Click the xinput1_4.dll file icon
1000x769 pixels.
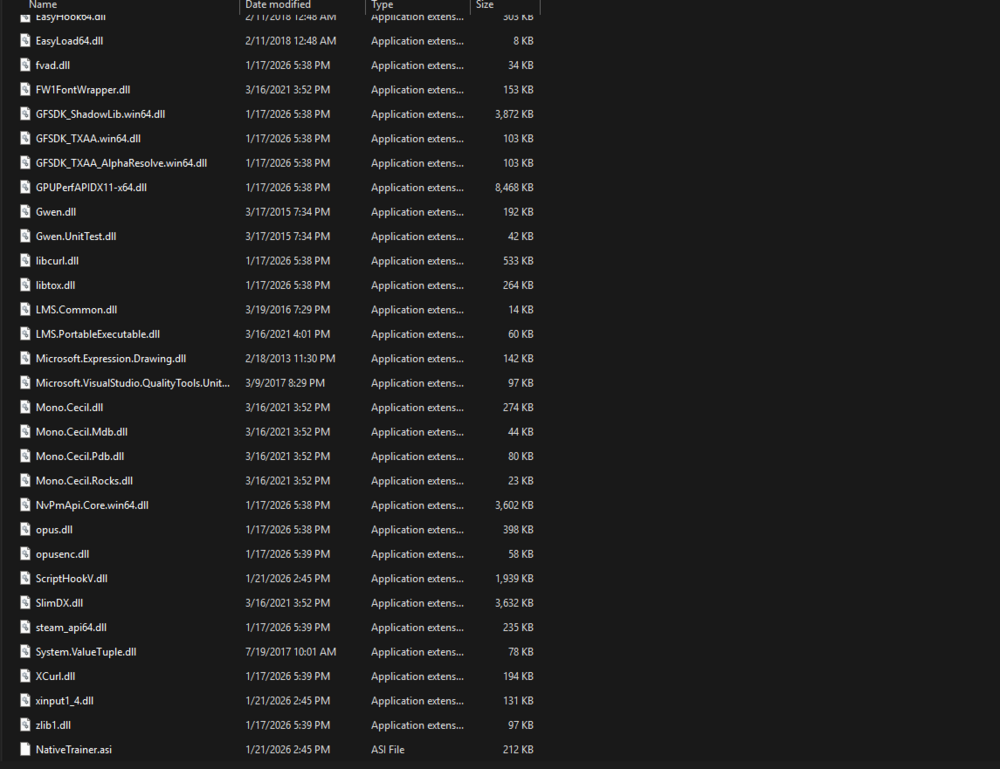pos(25,700)
